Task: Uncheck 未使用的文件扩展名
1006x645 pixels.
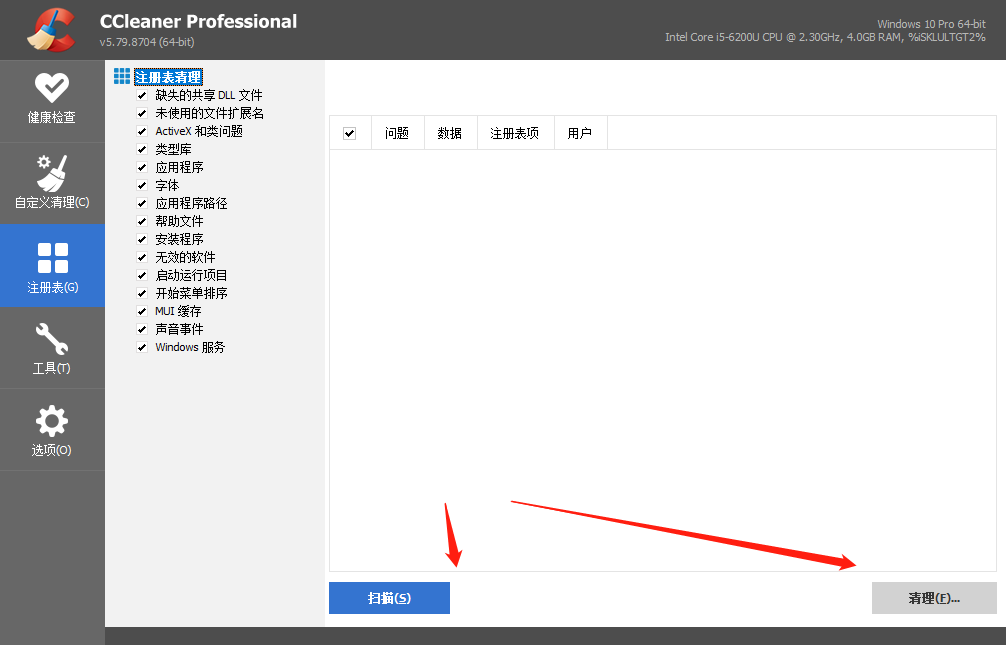Action: [142, 114]
